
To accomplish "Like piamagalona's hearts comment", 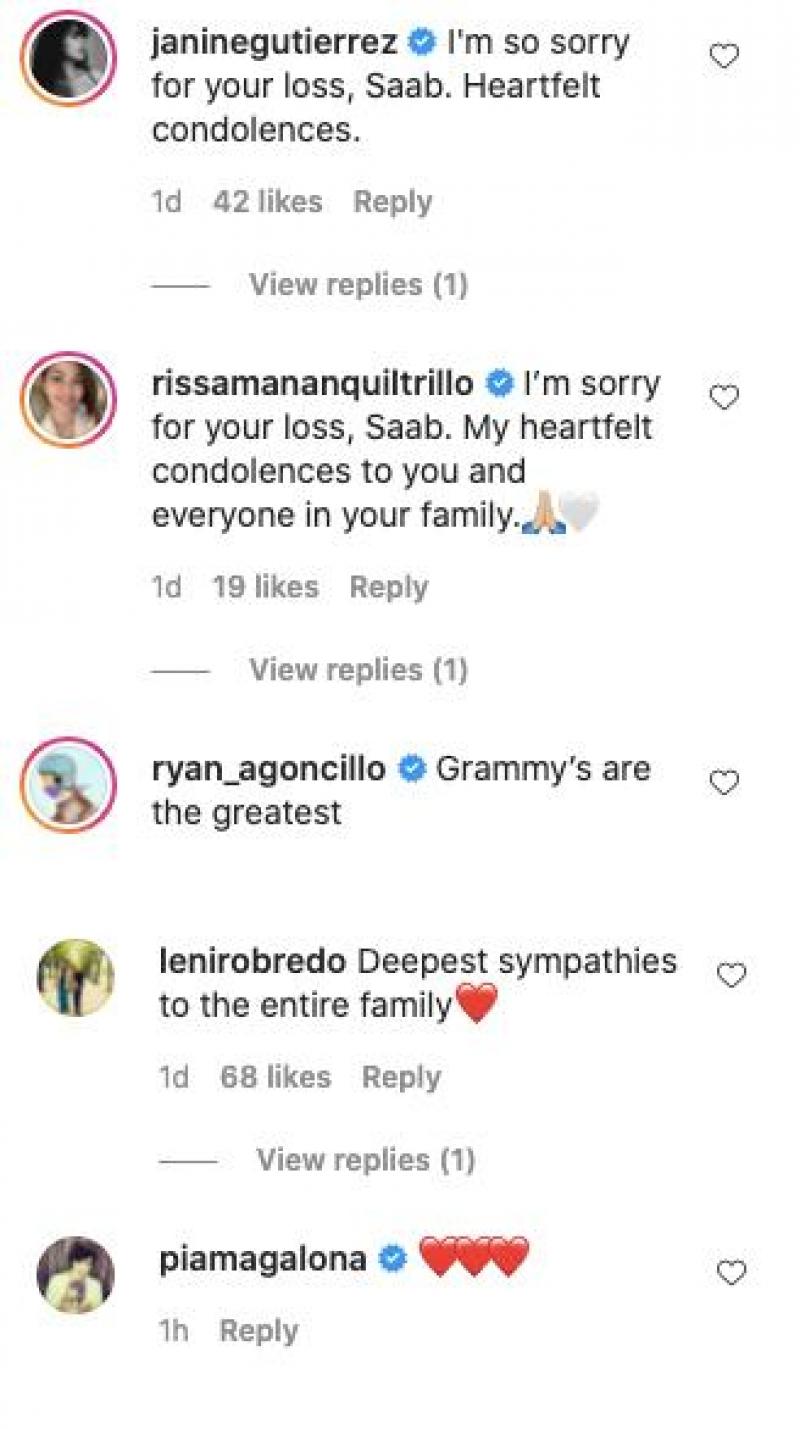I will 732,1272.
